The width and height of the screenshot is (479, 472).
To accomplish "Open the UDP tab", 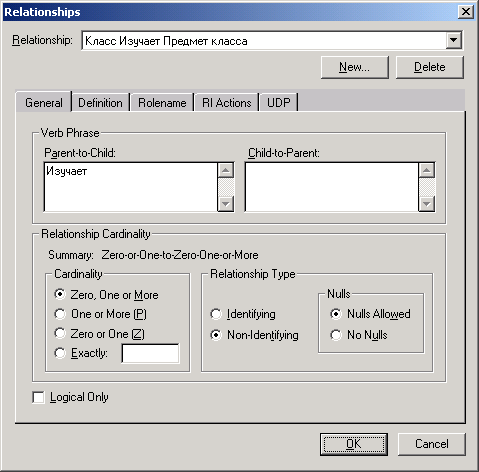I will click(x=278, y=102).
